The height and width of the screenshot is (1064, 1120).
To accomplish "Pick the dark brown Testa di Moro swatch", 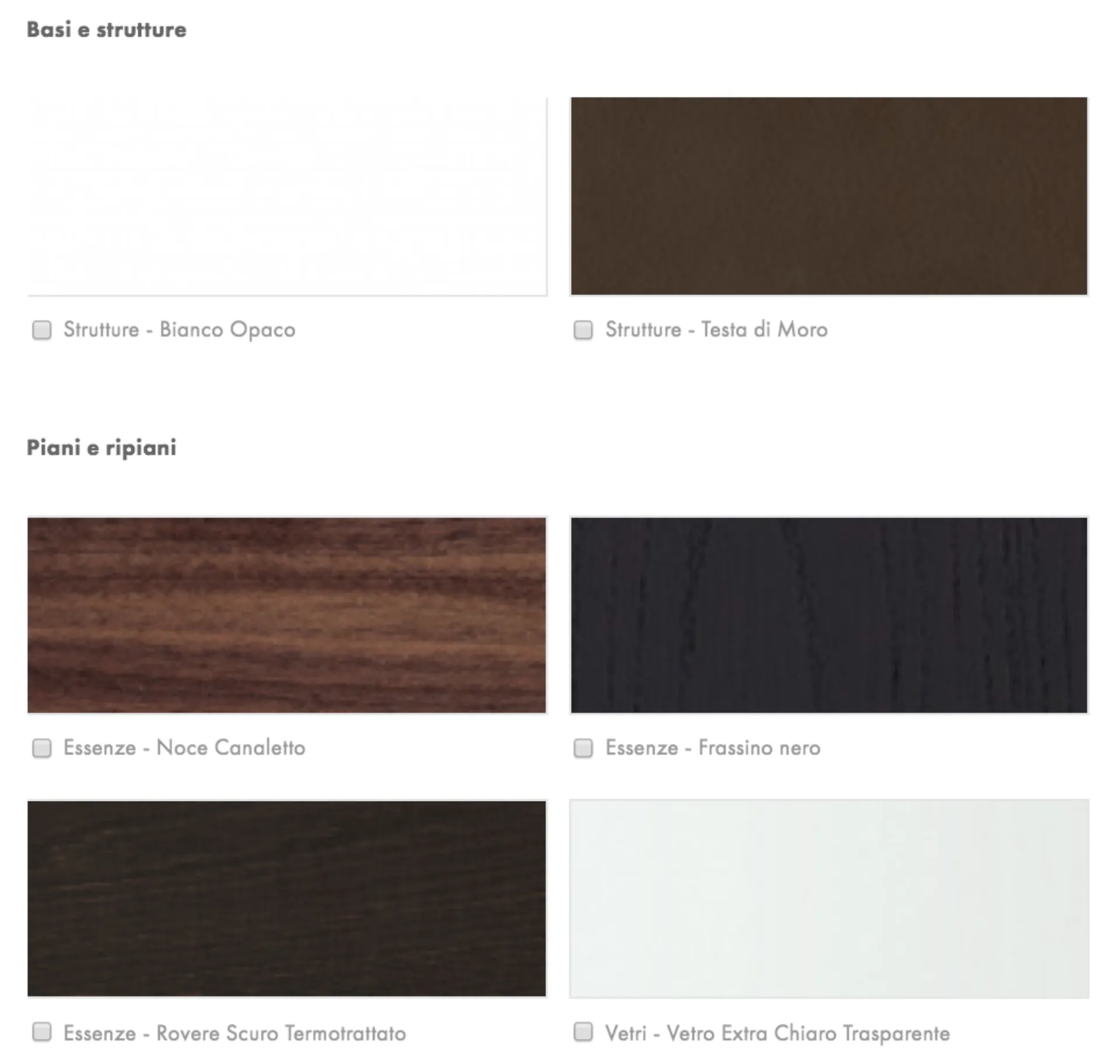I will [x=829, y=196].
